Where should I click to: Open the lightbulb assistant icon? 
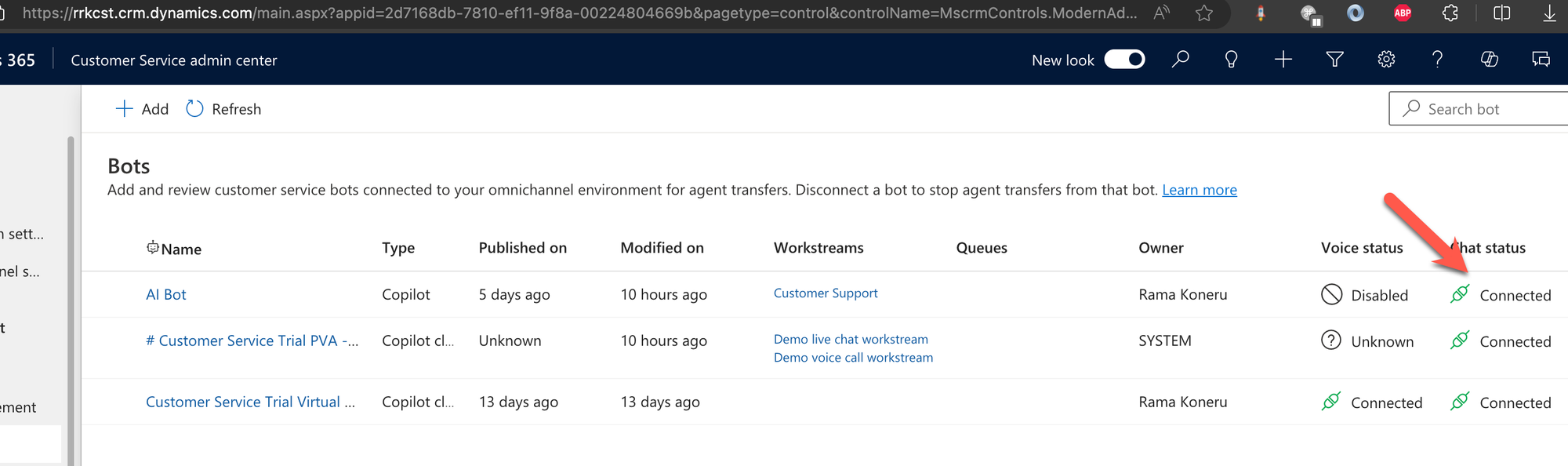click(x=1231, y=60)
